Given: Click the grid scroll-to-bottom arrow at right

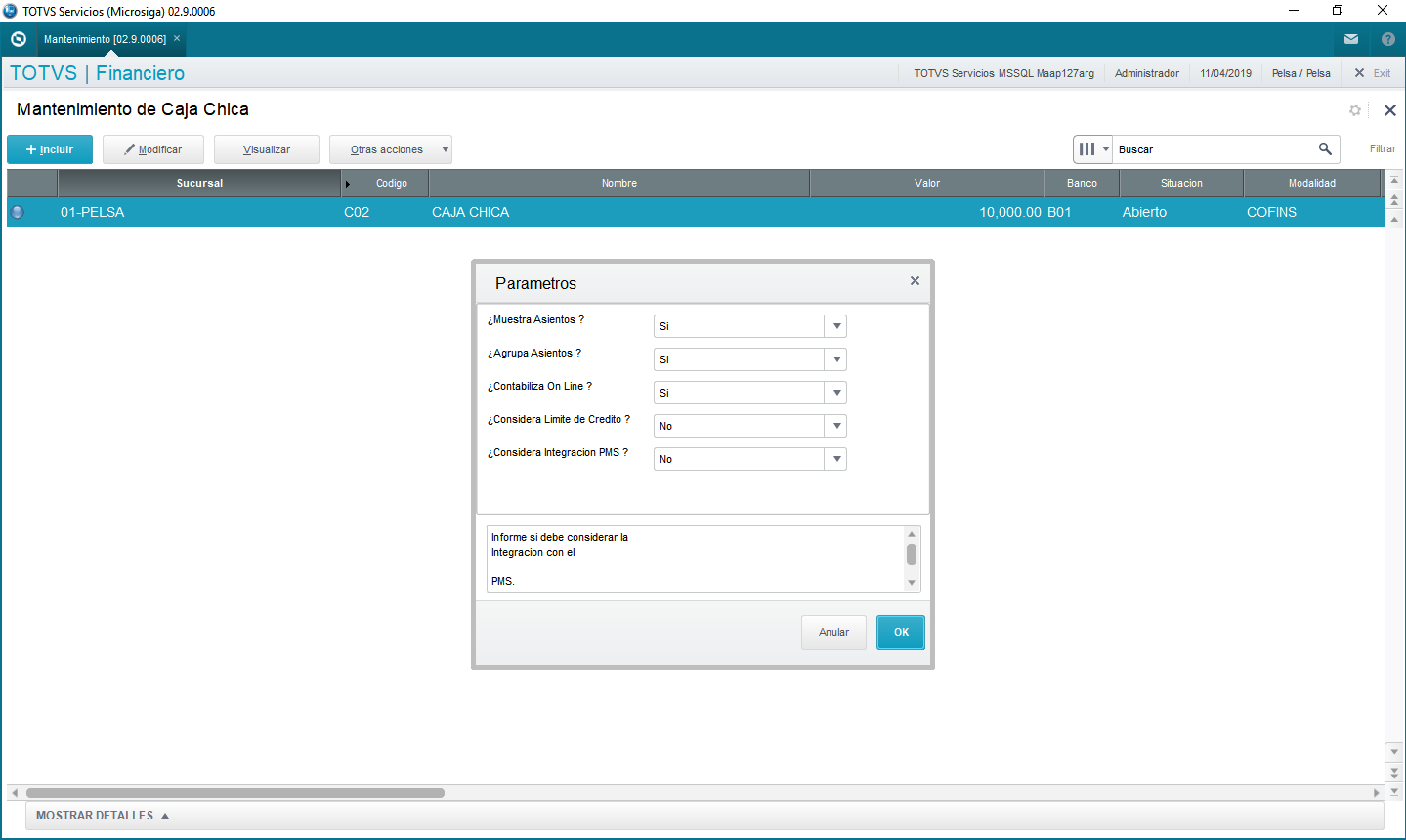Looking at the screenshot, I should pyautogui.click(x=1394, y=791).
